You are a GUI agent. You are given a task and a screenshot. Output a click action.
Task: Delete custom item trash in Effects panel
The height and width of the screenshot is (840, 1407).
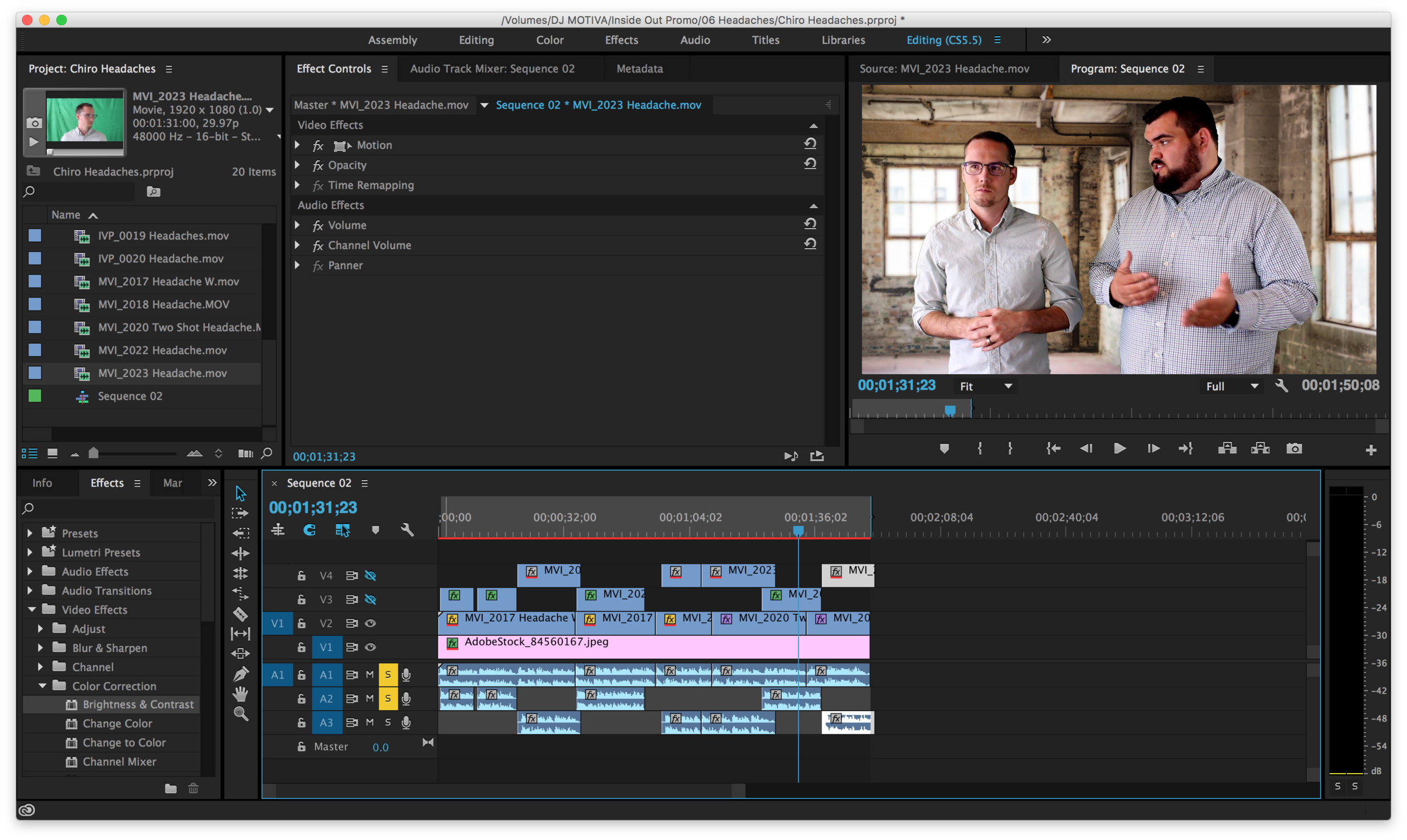(193, 789)
